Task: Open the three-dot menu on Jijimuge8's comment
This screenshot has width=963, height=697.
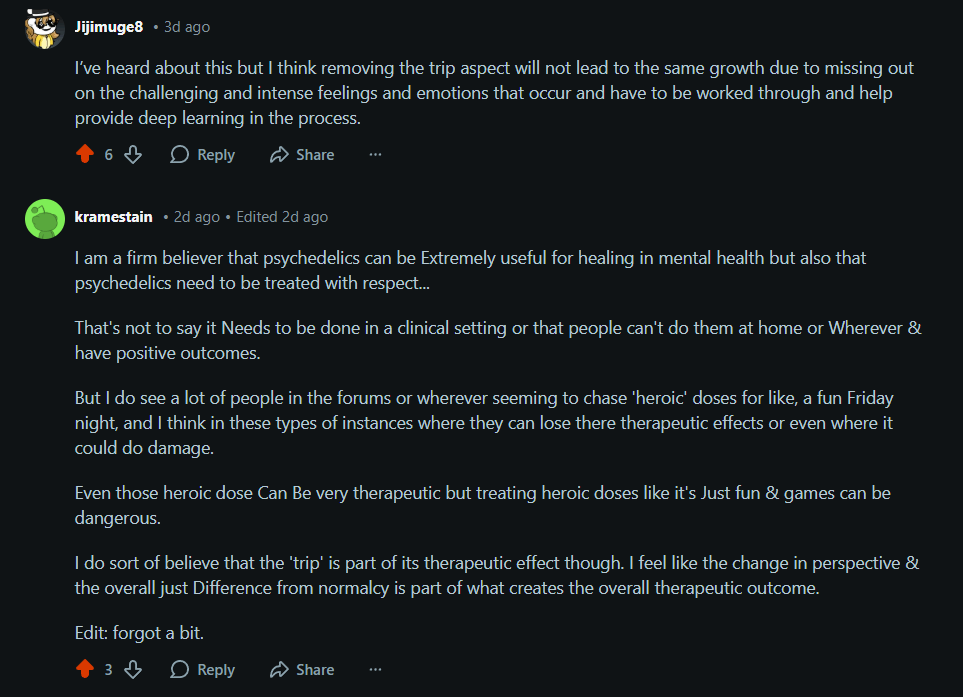Action: (x=375, y=155)
